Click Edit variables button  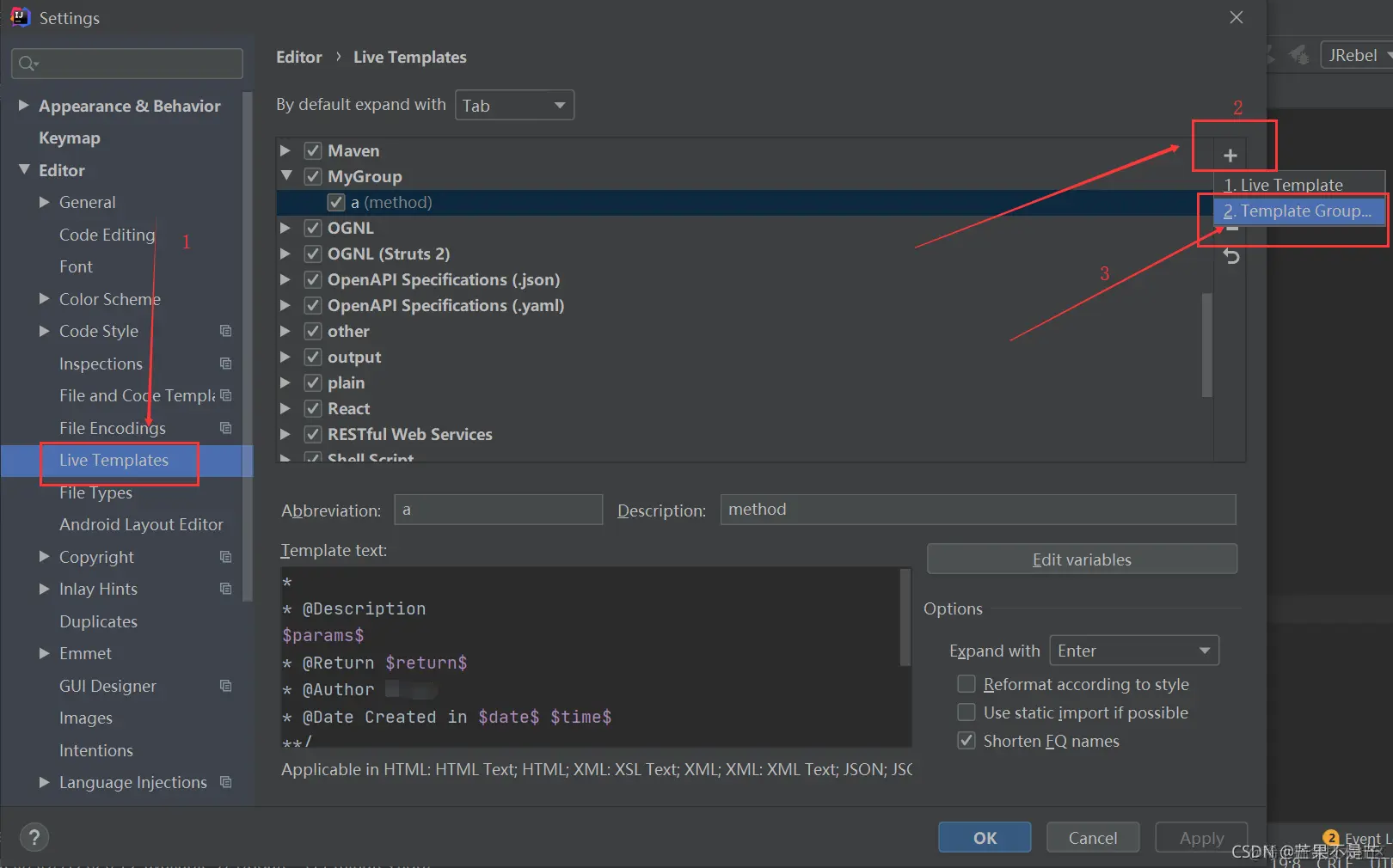point(1082,559)
